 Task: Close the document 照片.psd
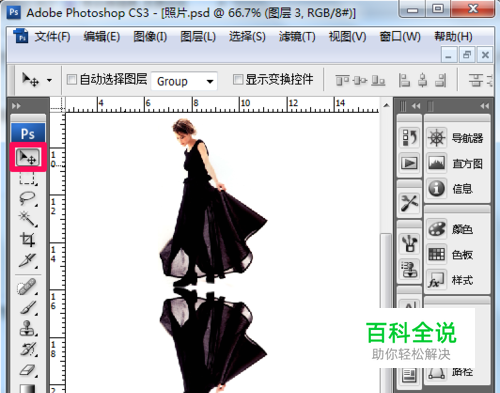(x=485, y=55)
